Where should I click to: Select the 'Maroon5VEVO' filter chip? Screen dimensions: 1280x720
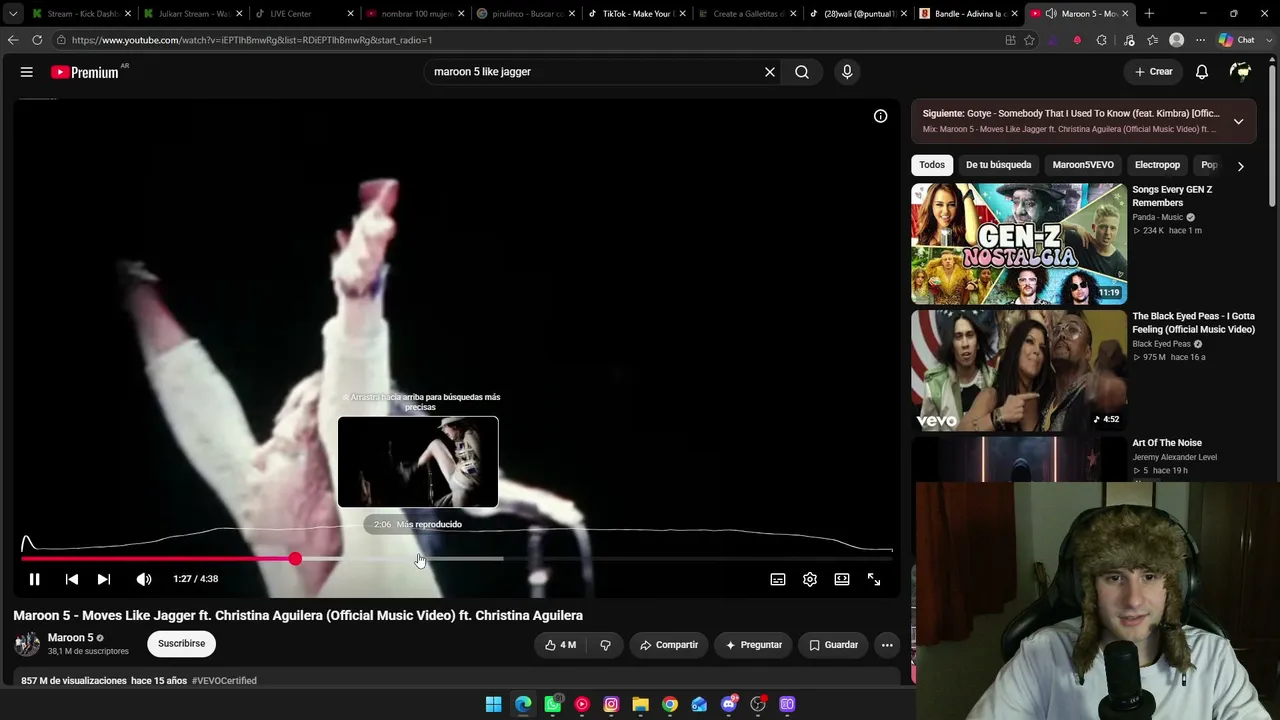point(1083,165)
